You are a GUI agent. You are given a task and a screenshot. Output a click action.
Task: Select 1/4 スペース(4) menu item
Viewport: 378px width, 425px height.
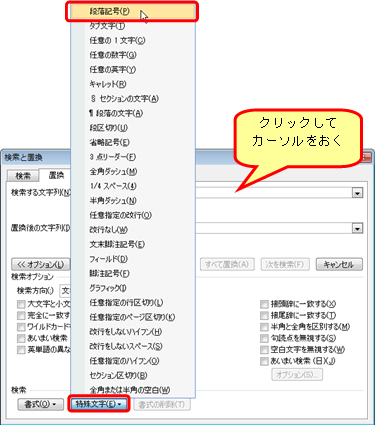(132, 186)
